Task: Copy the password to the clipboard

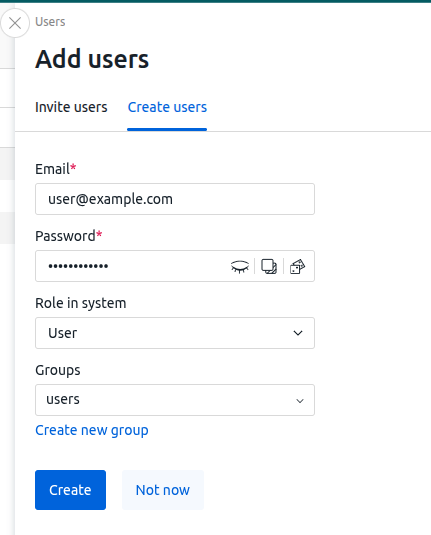Action: click(269, 266)
